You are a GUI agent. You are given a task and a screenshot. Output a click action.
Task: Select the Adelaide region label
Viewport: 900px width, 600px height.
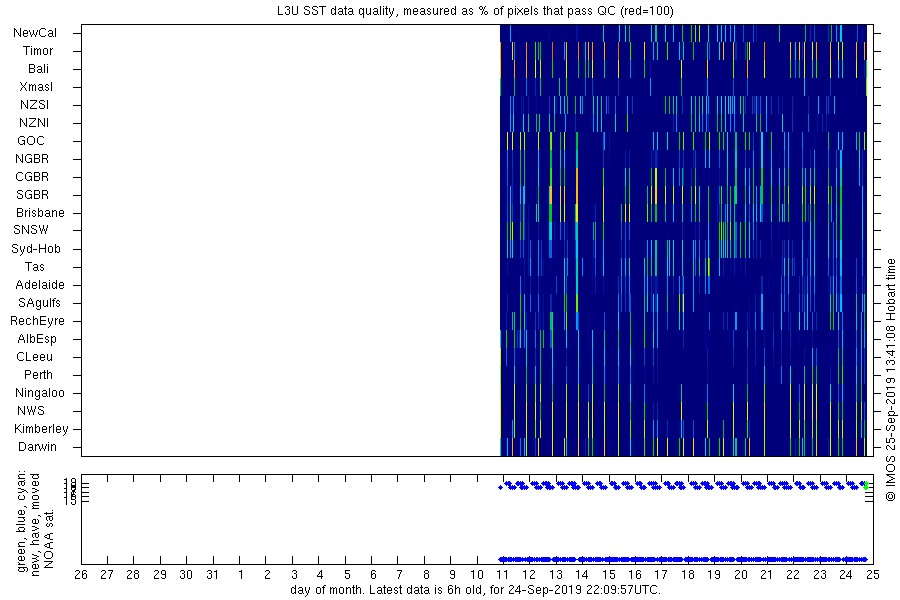pyautogui.click(x=40, y=285)
